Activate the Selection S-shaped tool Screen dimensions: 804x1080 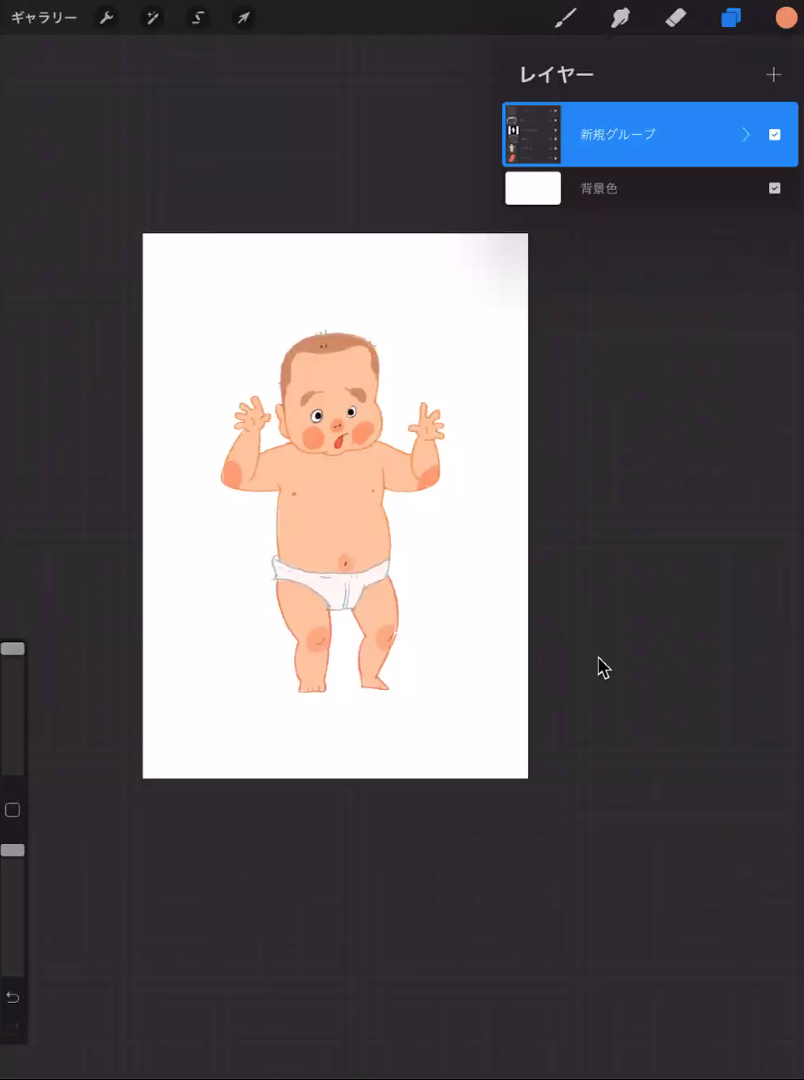pyautogui.click(x=198, y=18)
